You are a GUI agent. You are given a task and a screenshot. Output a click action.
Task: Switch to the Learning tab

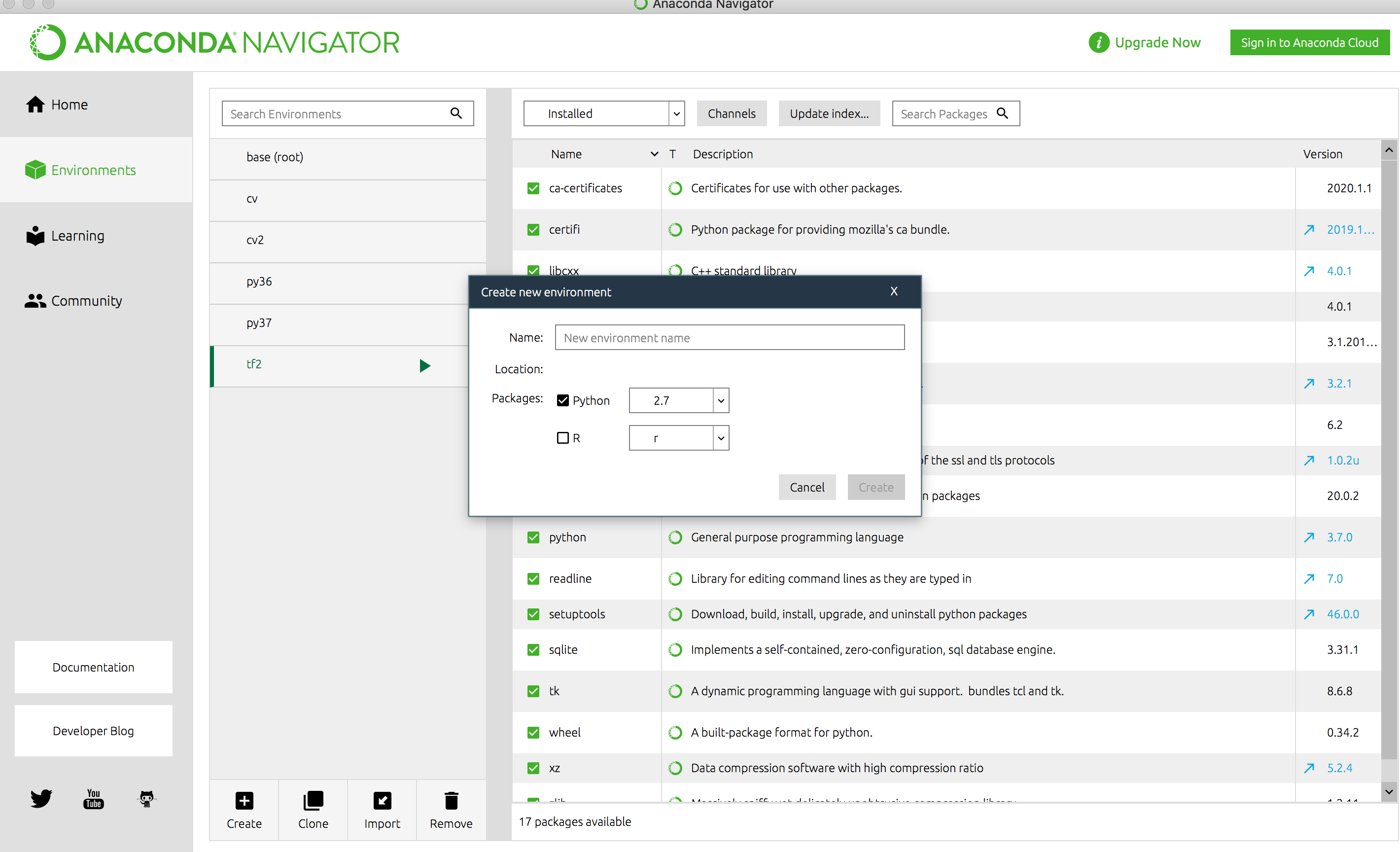[77, 235]
